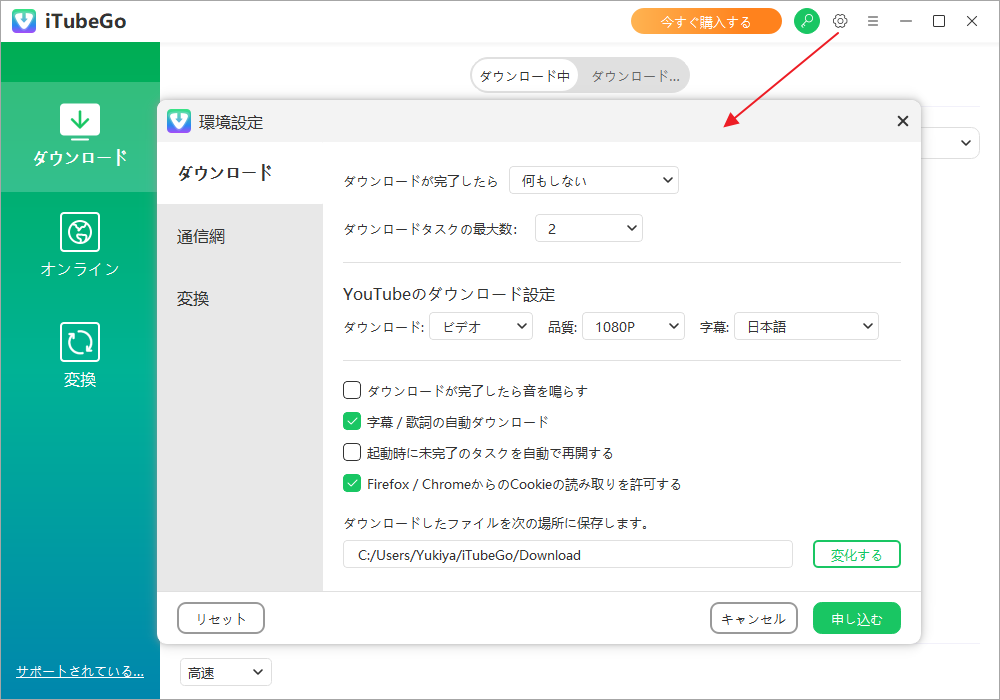This screenshot has height=700, width=1000.
Task: Click the 今すぐ購入する button
Action: [706, 22]
